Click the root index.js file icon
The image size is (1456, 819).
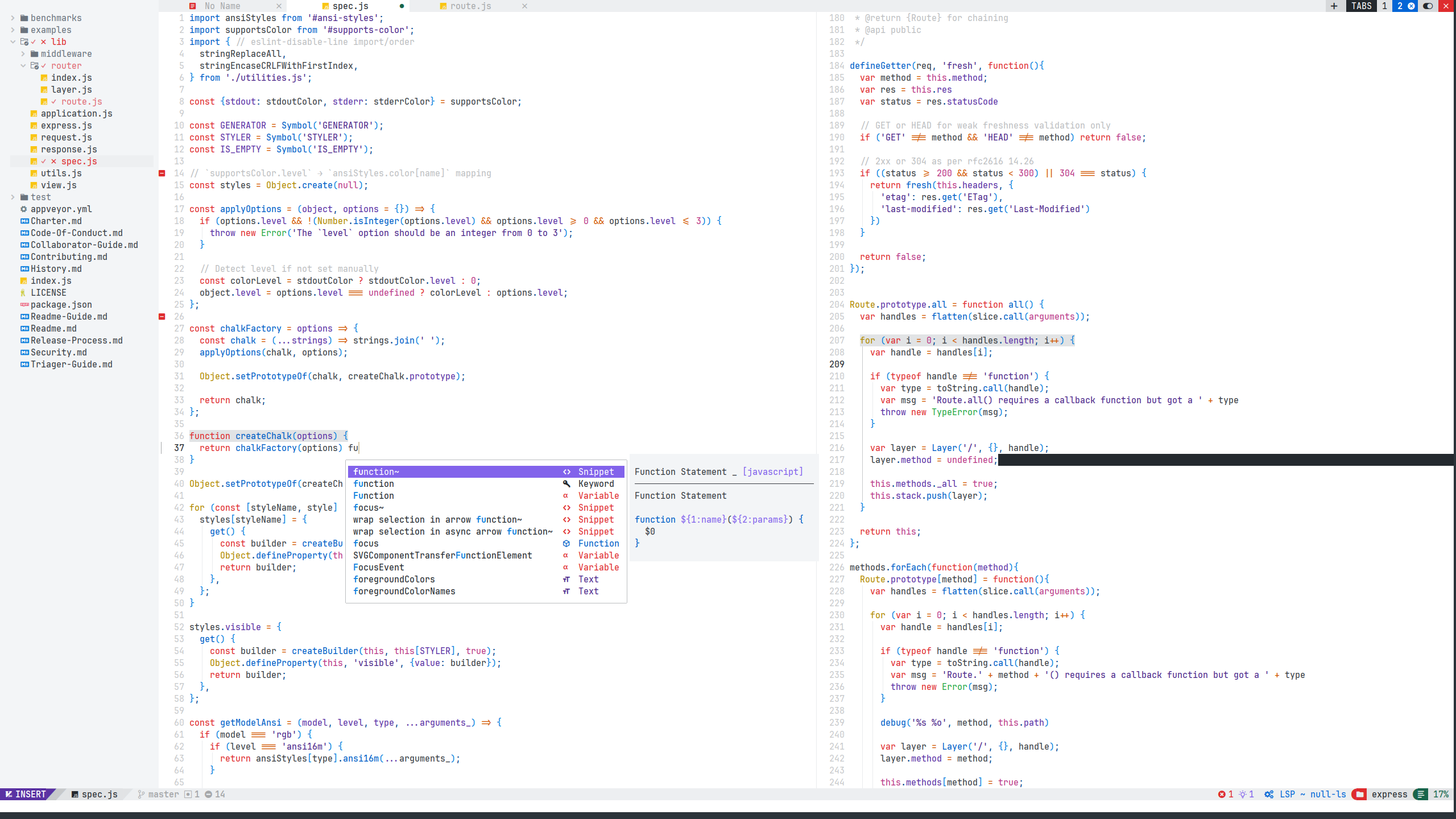(24, 281)
